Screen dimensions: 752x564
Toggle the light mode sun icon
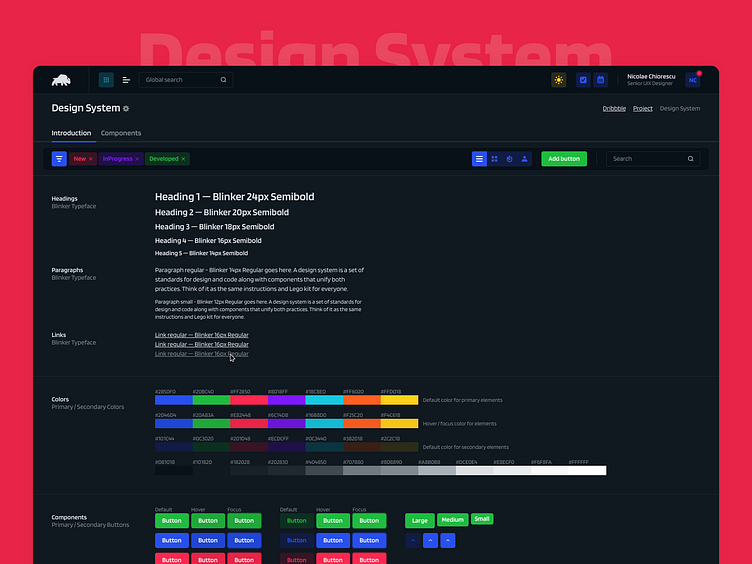(x=559, y=80)
